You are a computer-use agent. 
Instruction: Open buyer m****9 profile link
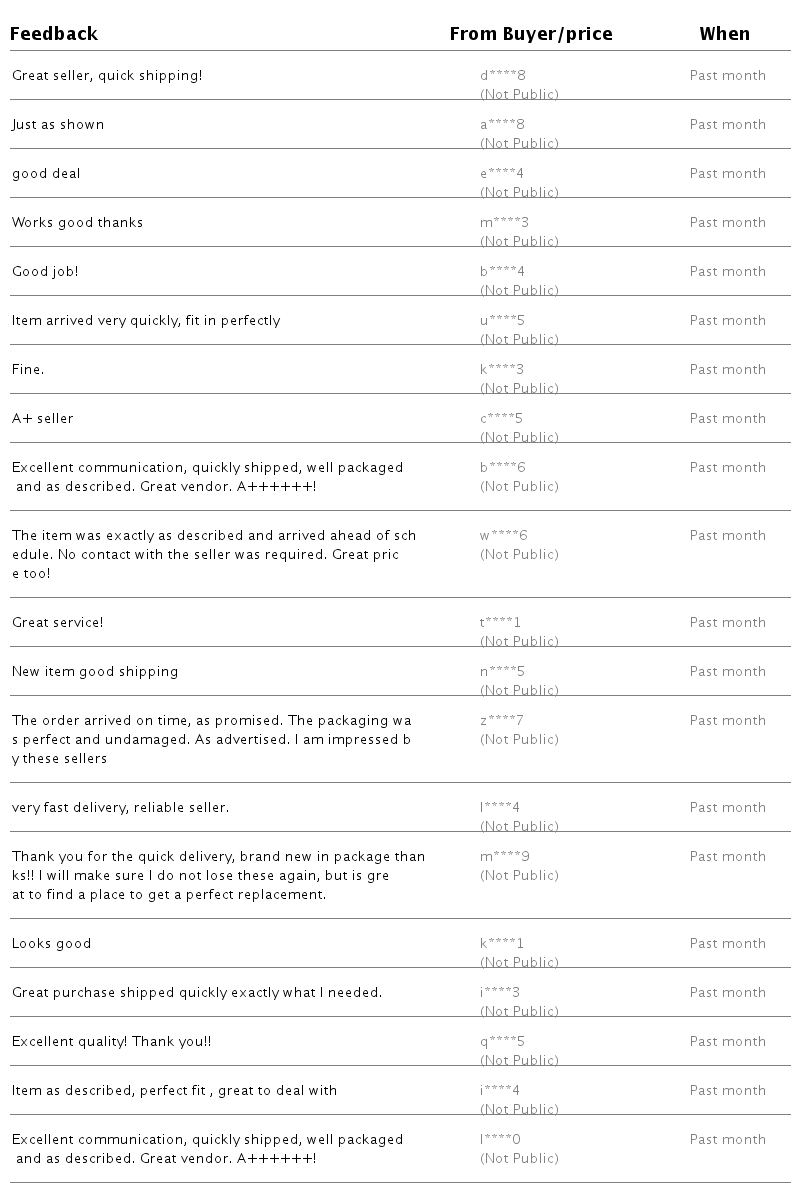pyautogui.click(x=505, y=857)
